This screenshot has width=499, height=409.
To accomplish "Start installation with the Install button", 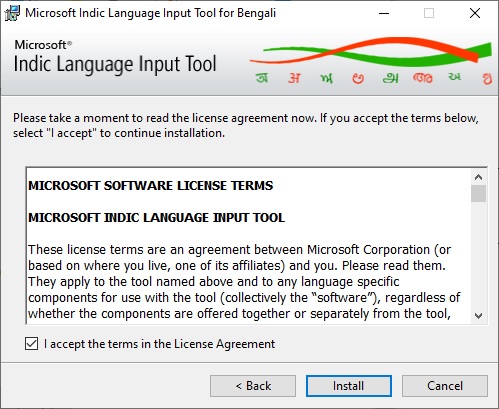I will click(349, 386).
